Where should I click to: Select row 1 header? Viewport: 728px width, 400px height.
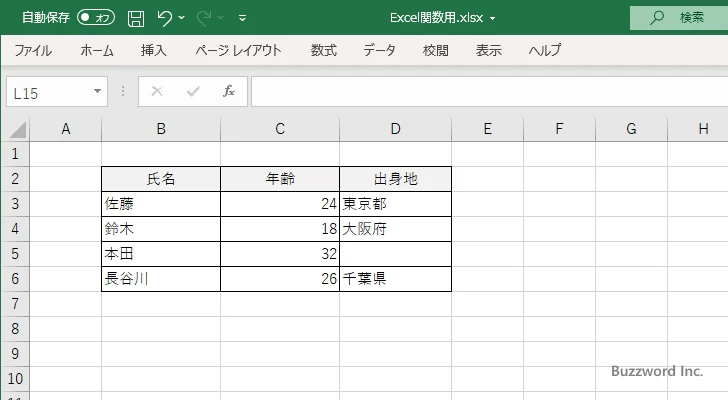tap(15, 154)
